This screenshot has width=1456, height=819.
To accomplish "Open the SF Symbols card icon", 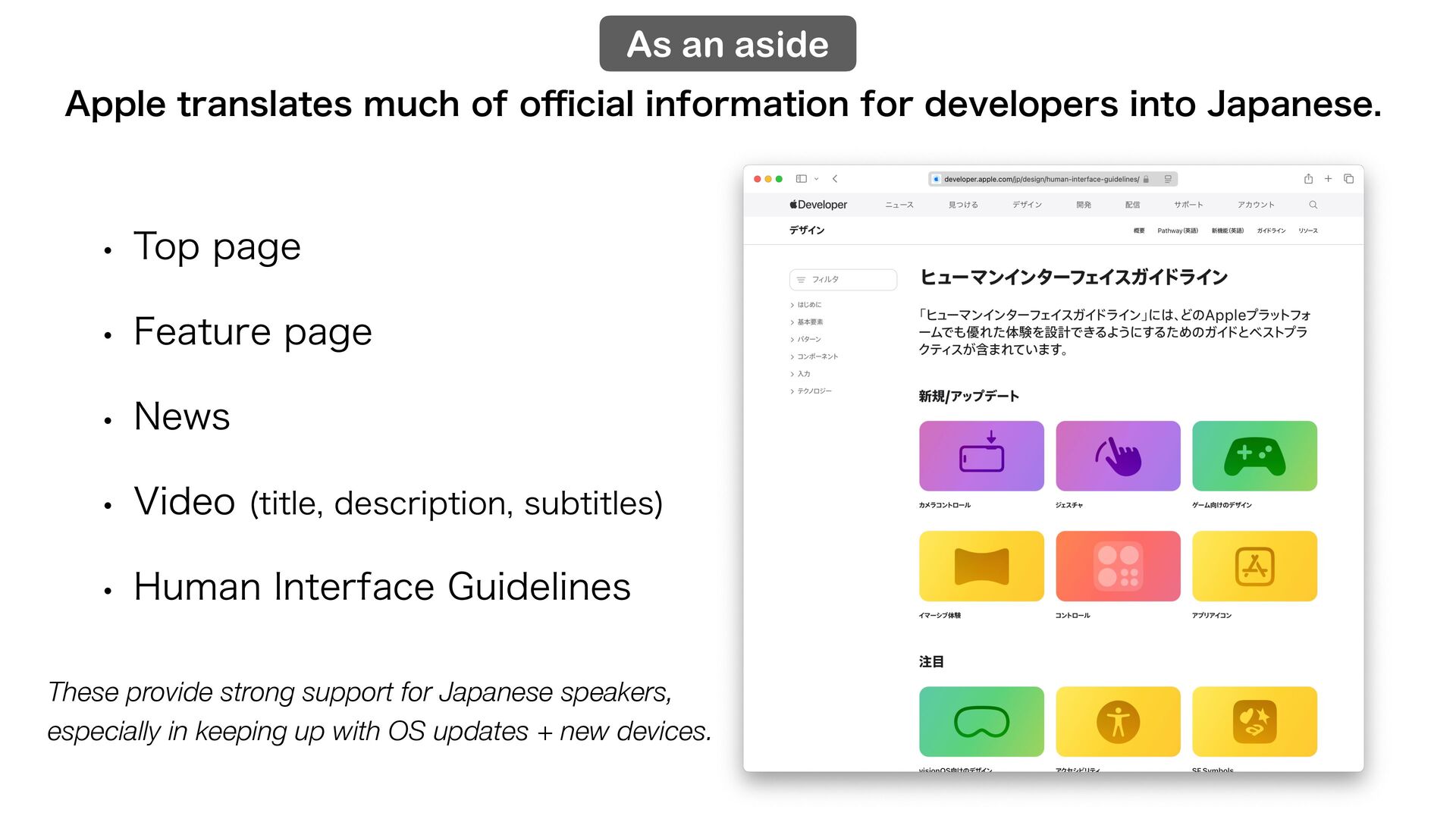I will 1254,721.
